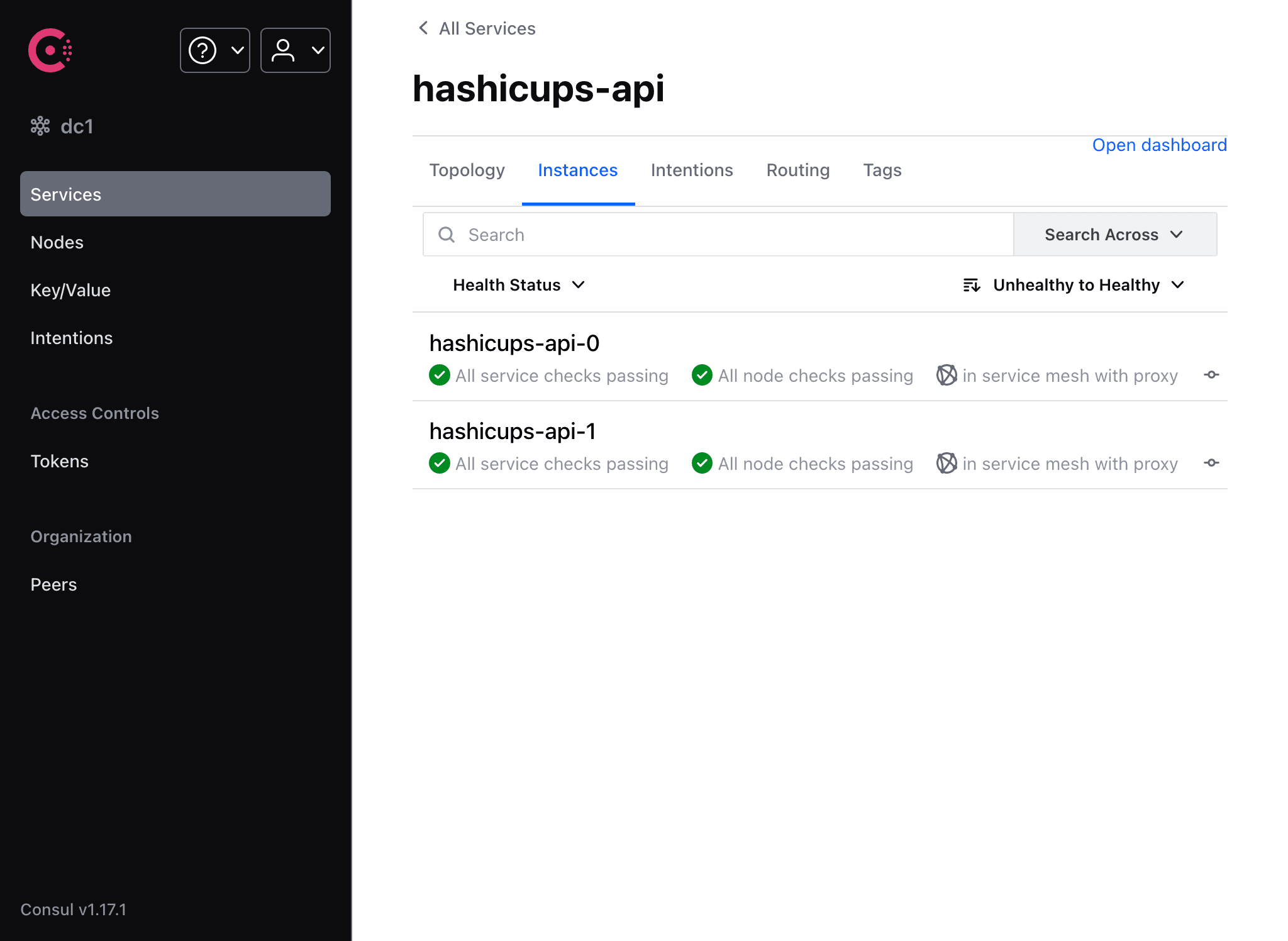Click the passing service checks toggle for hashicups-api-0
The width and height of the screenshot is (1288, 941).
[x=440, y=375]
